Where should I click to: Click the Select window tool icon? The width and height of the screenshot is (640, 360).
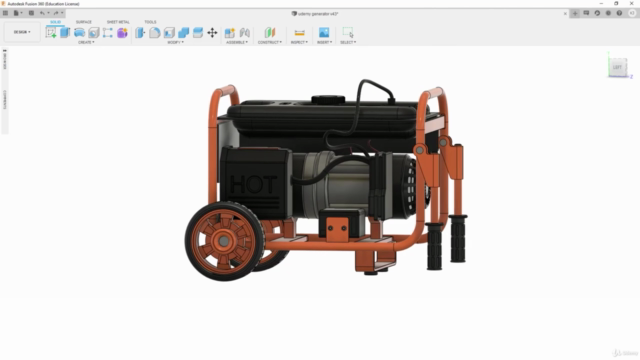coord(348,33)
